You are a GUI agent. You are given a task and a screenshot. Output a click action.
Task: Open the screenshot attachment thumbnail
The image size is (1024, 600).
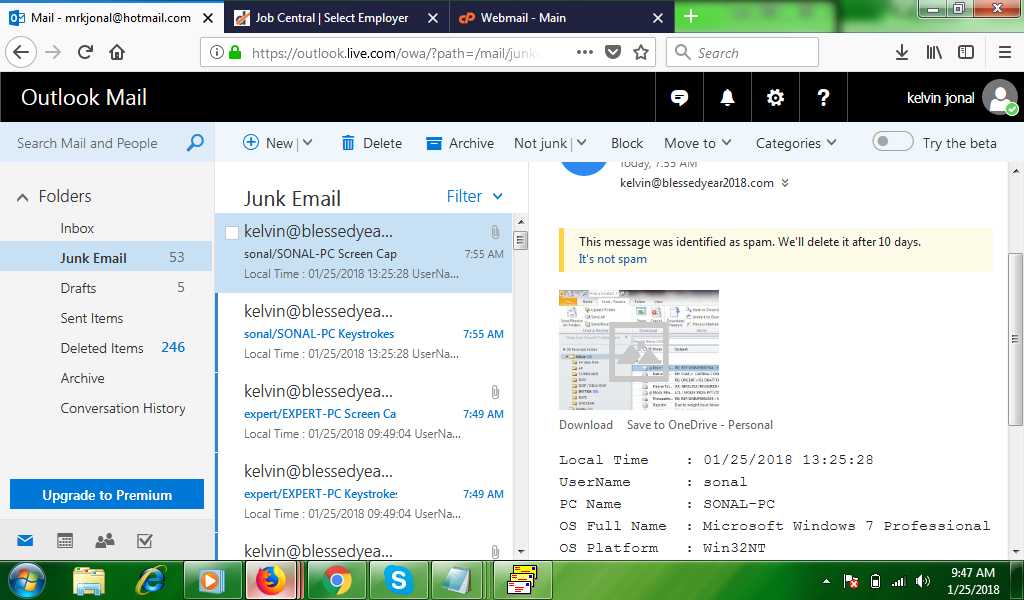(x=639, y=350)
